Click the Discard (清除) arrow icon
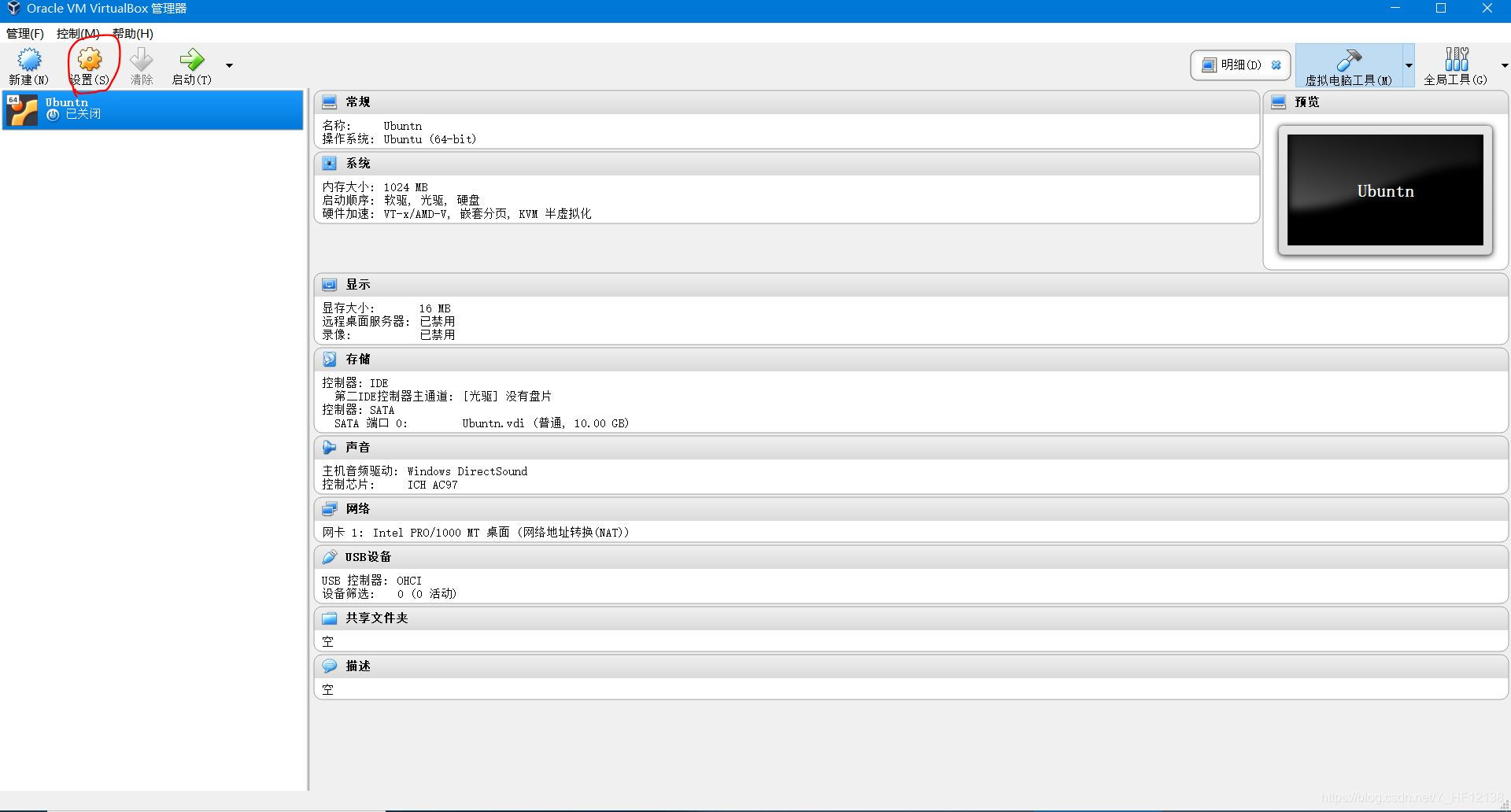1511x812 pixels. coord(142,60)
